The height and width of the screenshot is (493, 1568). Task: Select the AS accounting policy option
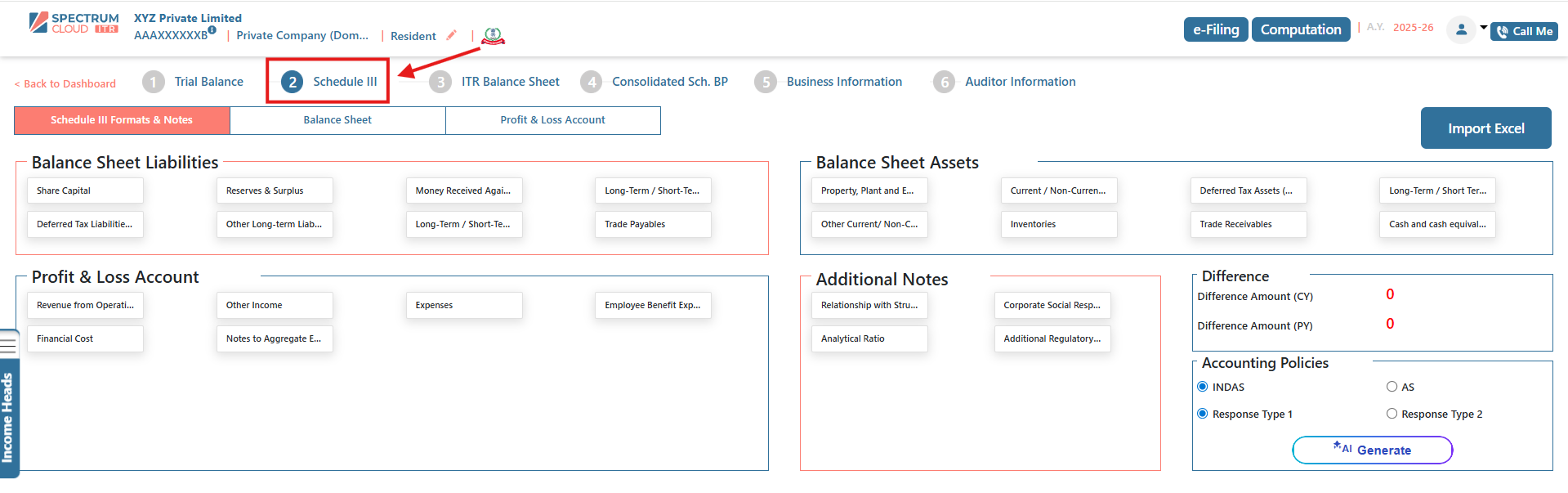click(1392, 387)
